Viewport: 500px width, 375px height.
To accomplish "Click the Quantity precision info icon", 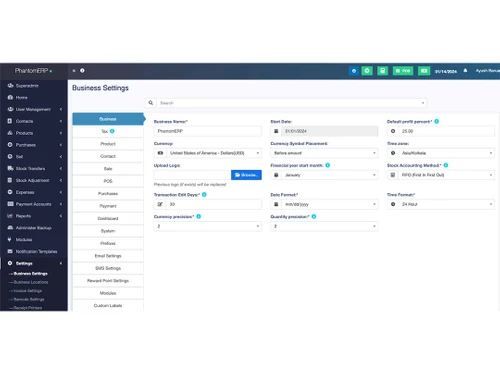I will pyautogui.click(x=314, y=217).
